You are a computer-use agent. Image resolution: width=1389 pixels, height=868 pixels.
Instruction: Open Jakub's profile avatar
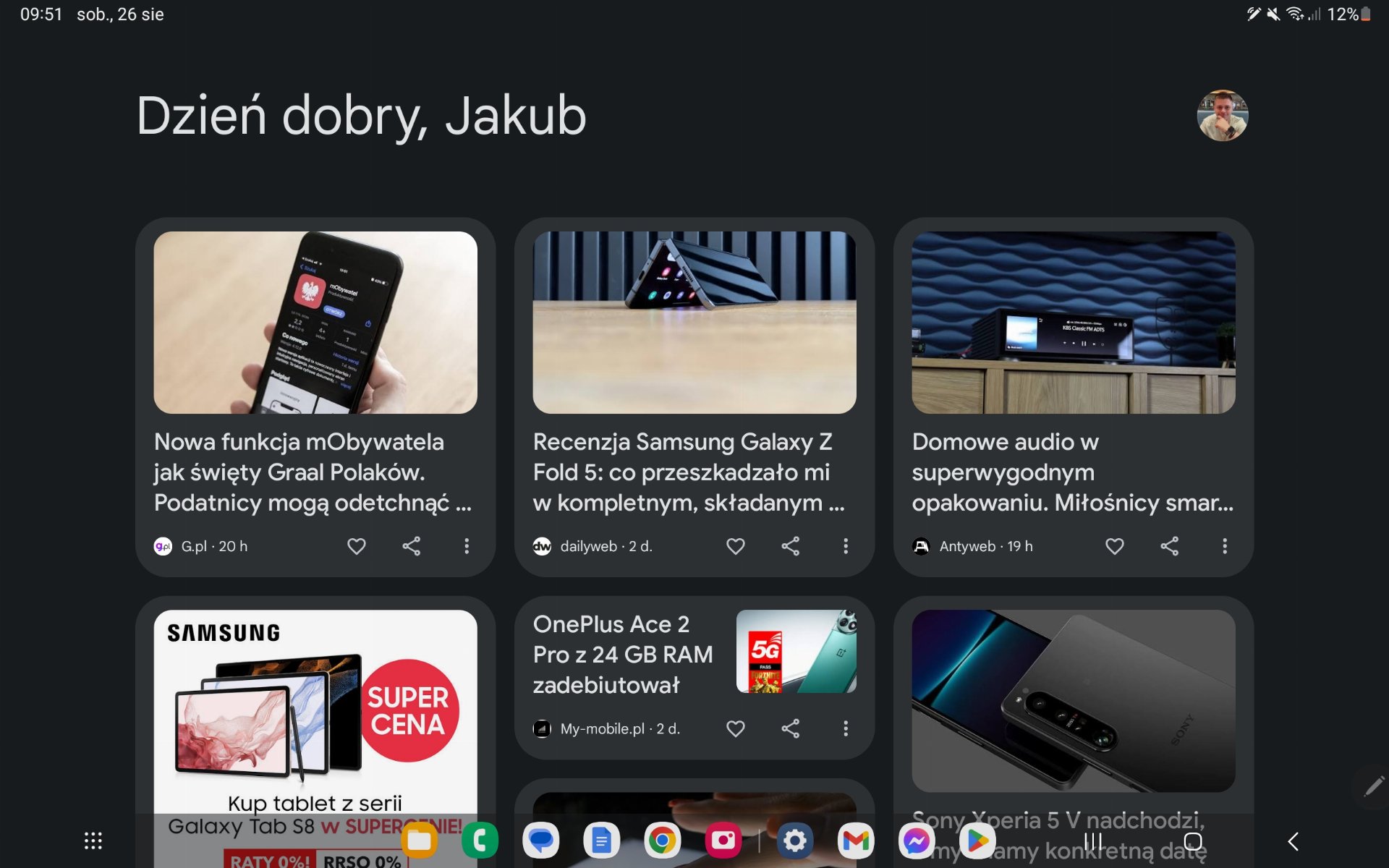[x=1223, y=116]
